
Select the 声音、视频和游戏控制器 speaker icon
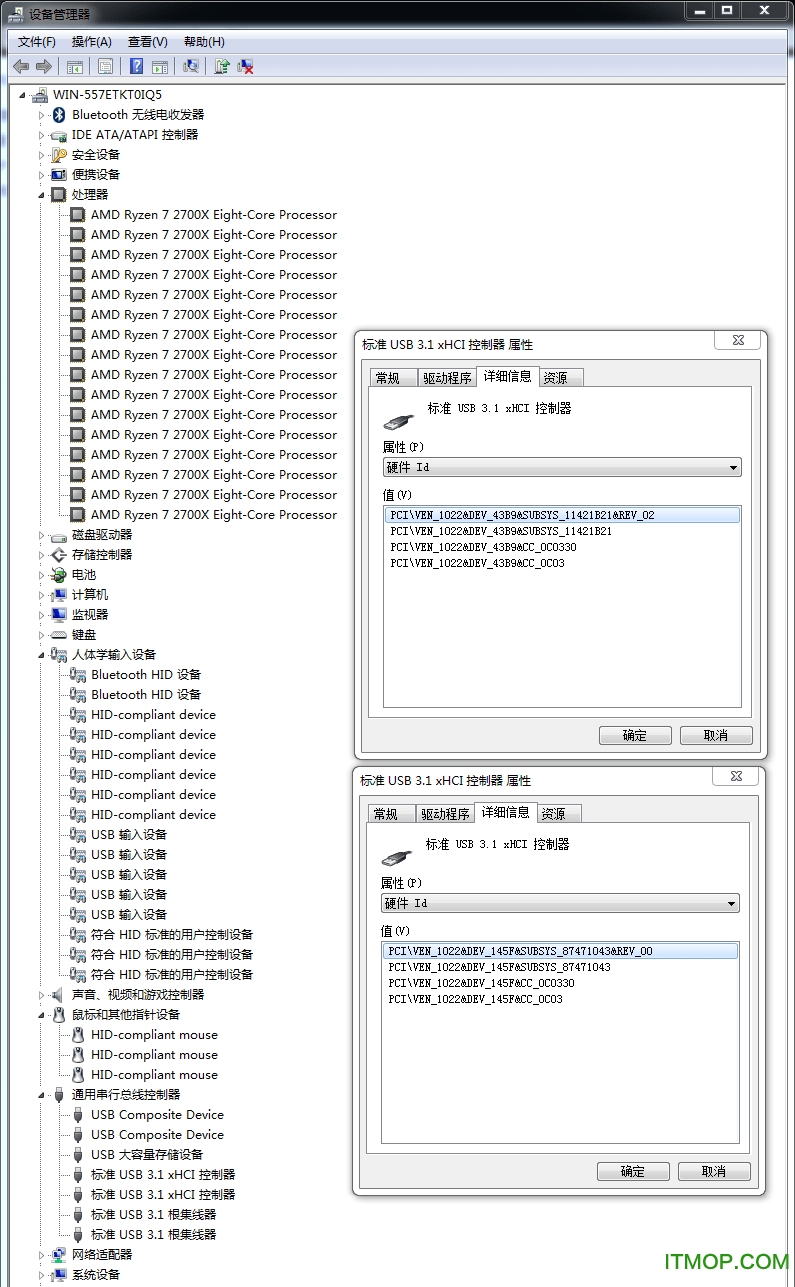59,995
